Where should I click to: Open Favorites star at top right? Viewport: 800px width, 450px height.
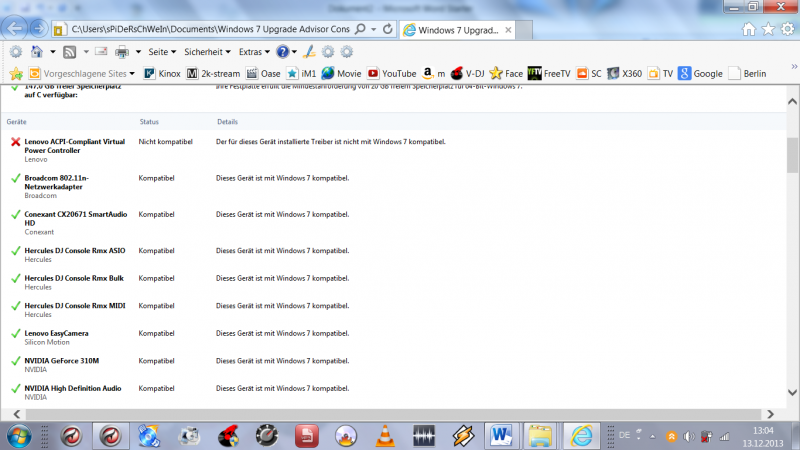click(x=768, y=29)
